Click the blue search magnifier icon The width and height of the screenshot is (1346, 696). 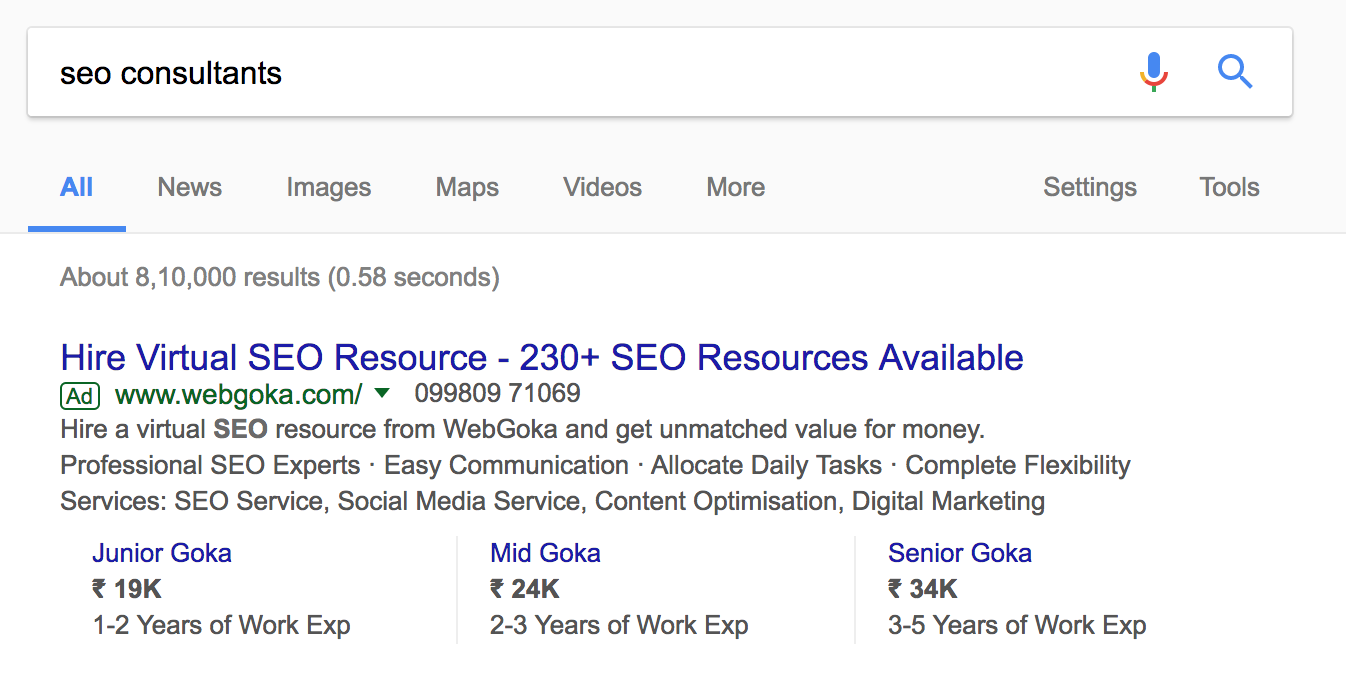click(1235, 72)
